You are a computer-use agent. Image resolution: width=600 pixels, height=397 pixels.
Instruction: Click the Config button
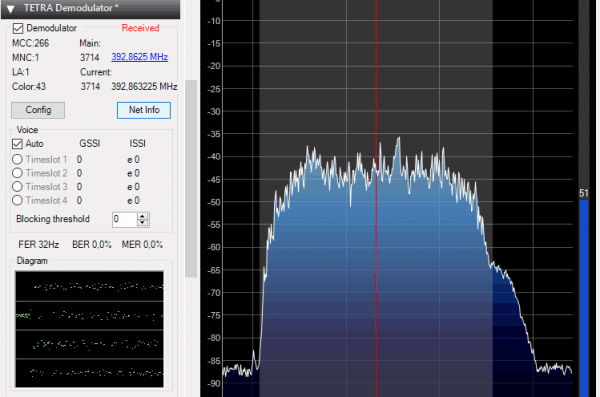(38, 110)
